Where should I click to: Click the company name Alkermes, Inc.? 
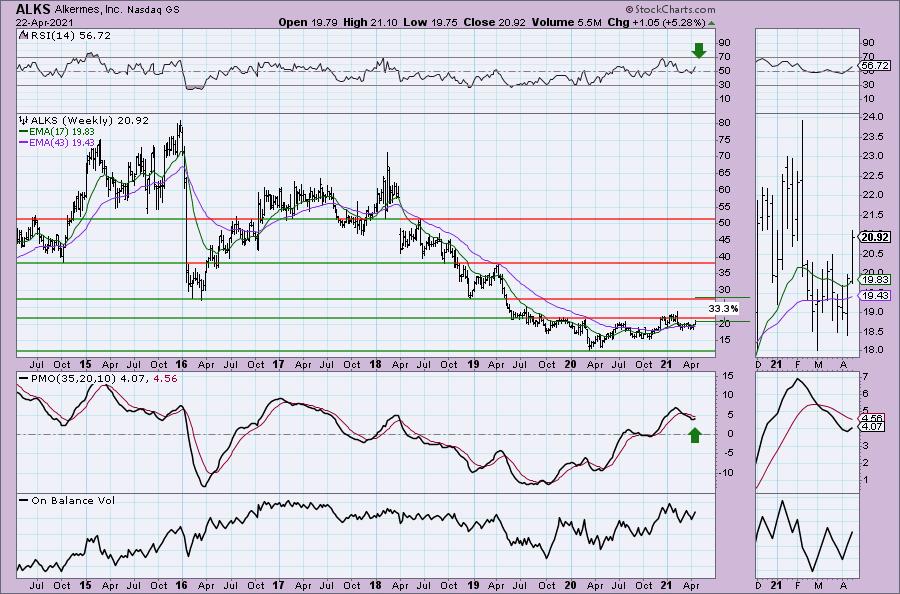point(86,10)
